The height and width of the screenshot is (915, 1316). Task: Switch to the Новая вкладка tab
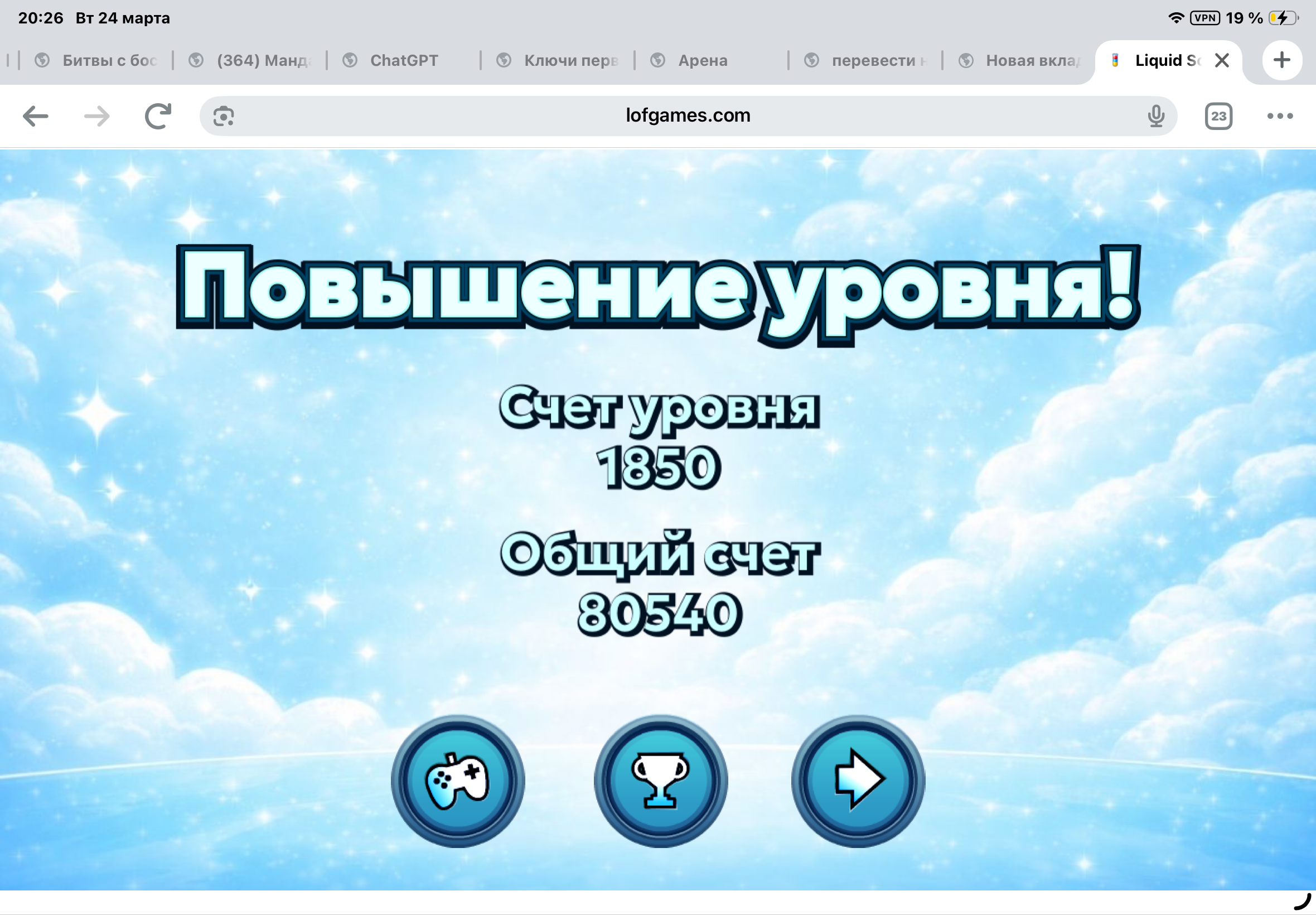coord(1031,60)
